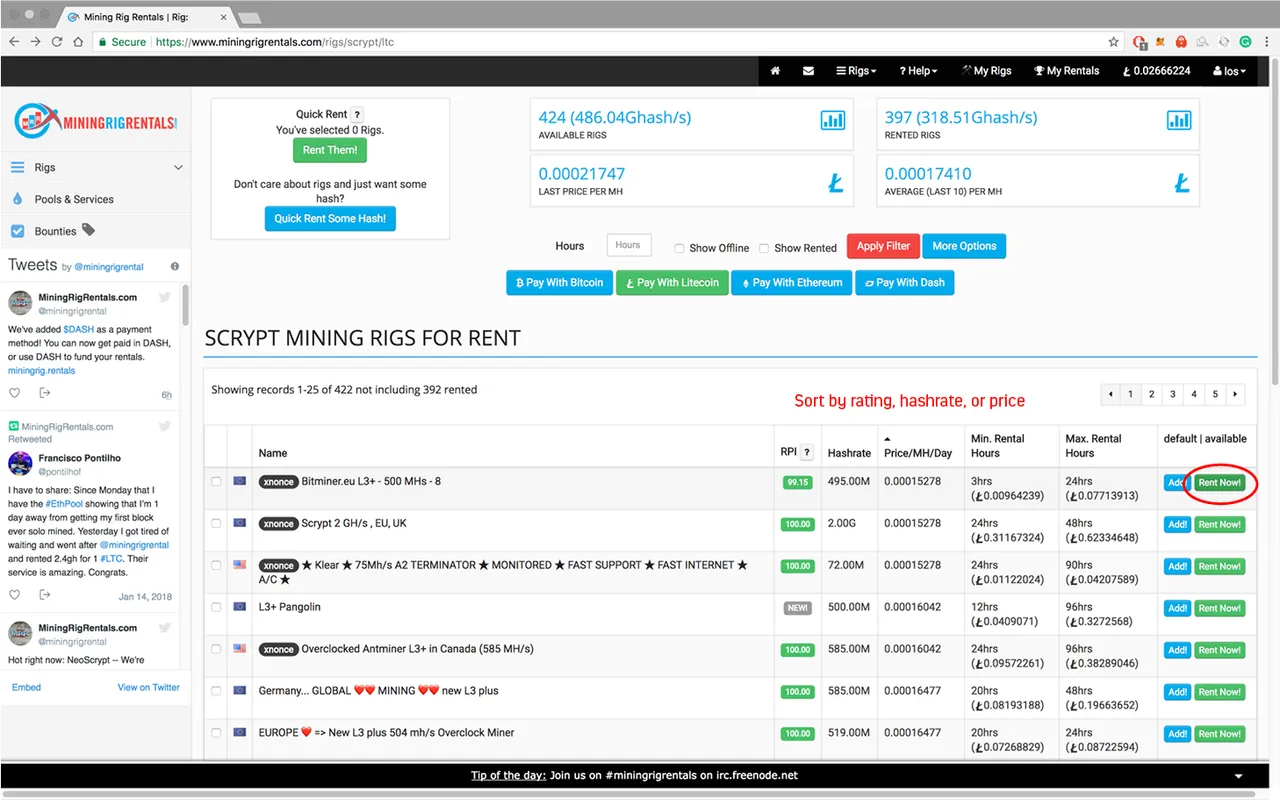Select the Germany GLOBAL MINING rig checkbox
The height and width of the screenshot is (800, 1280).
216,691
